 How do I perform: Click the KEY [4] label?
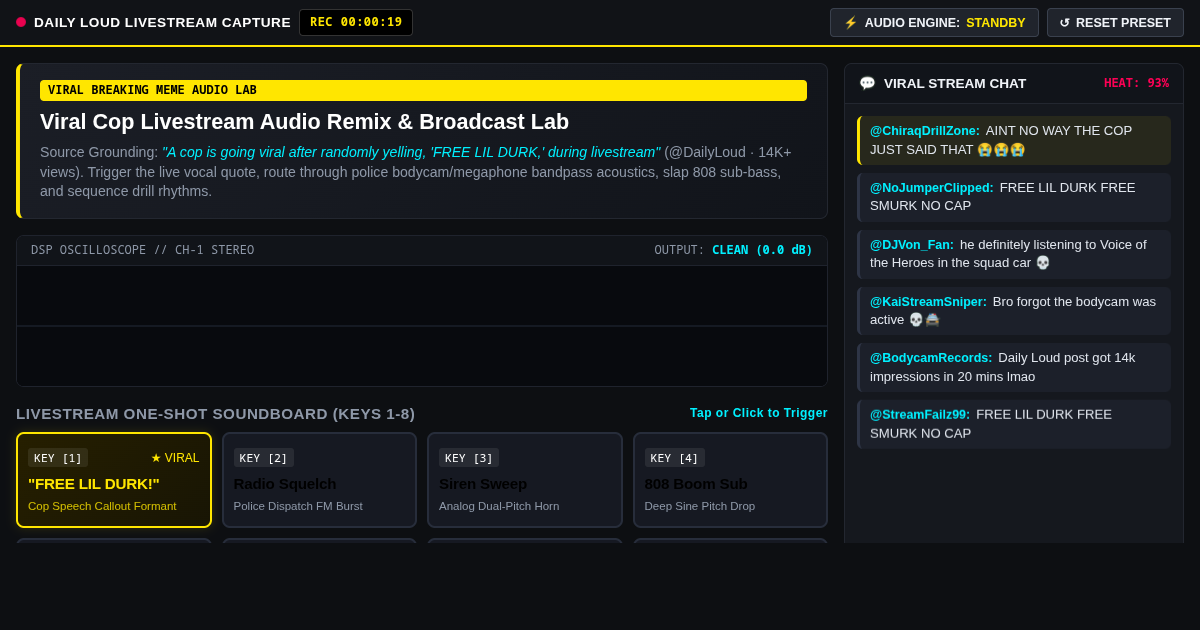674,458
